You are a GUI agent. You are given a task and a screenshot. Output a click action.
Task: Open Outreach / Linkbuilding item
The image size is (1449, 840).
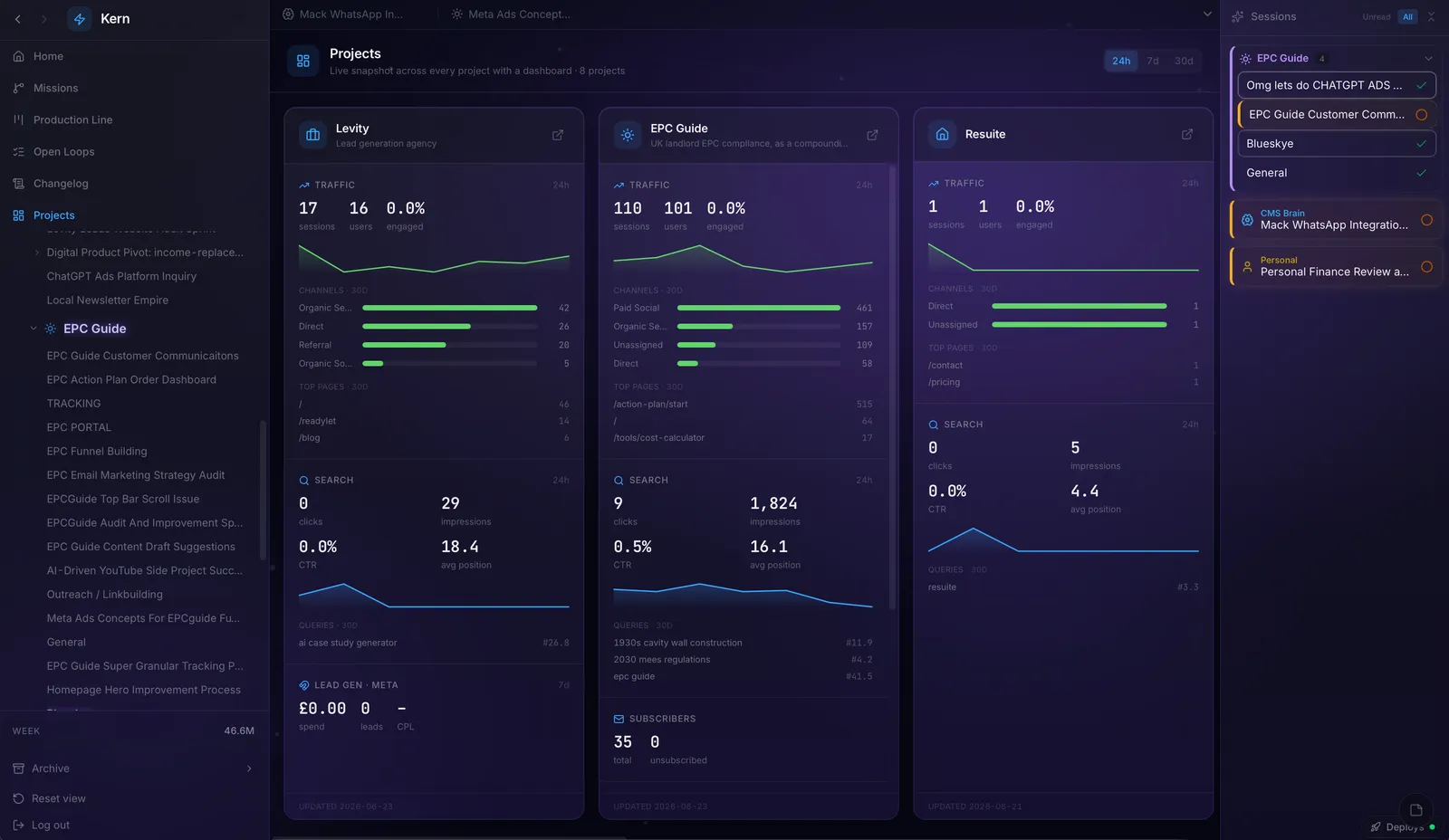tap(105, 594)
